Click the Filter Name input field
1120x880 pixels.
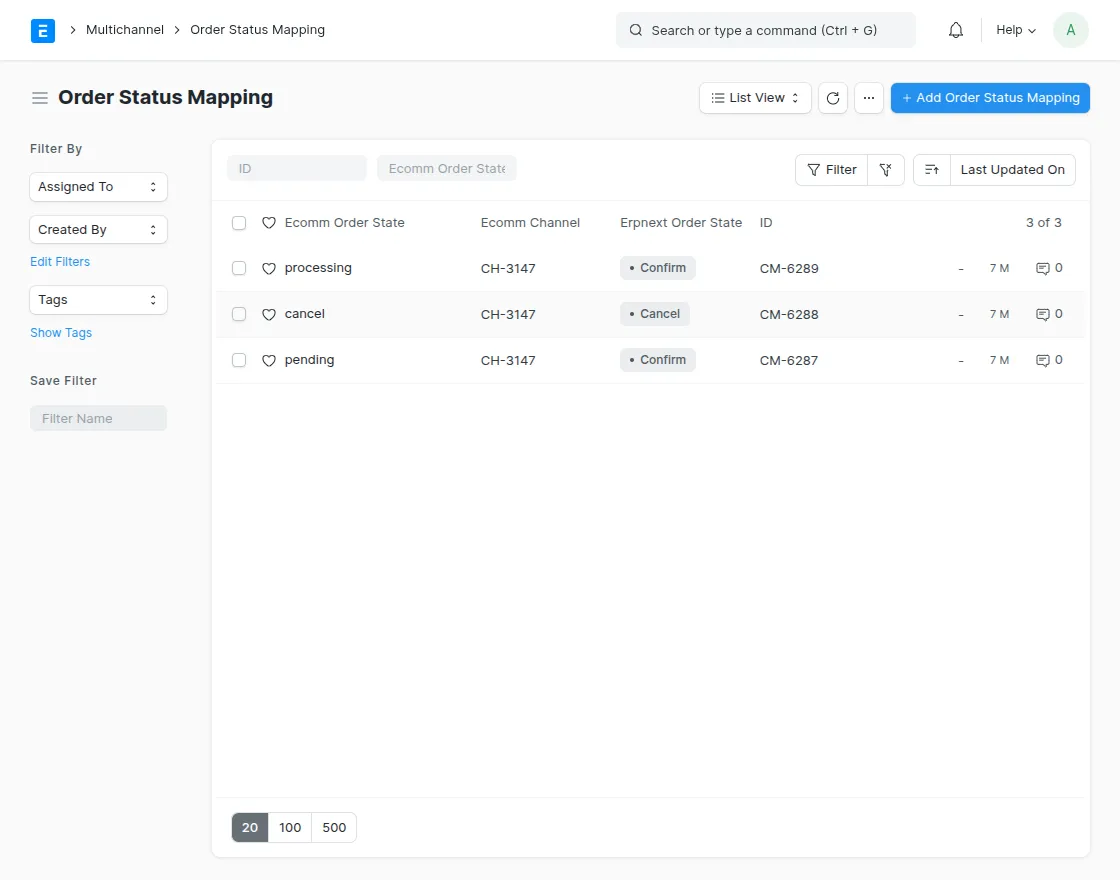point(98,418)
